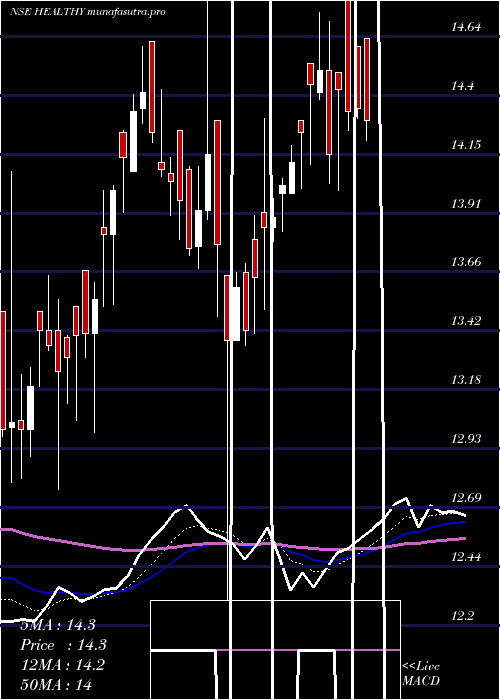Select the 13.91 price axis label

coord(466,204)
